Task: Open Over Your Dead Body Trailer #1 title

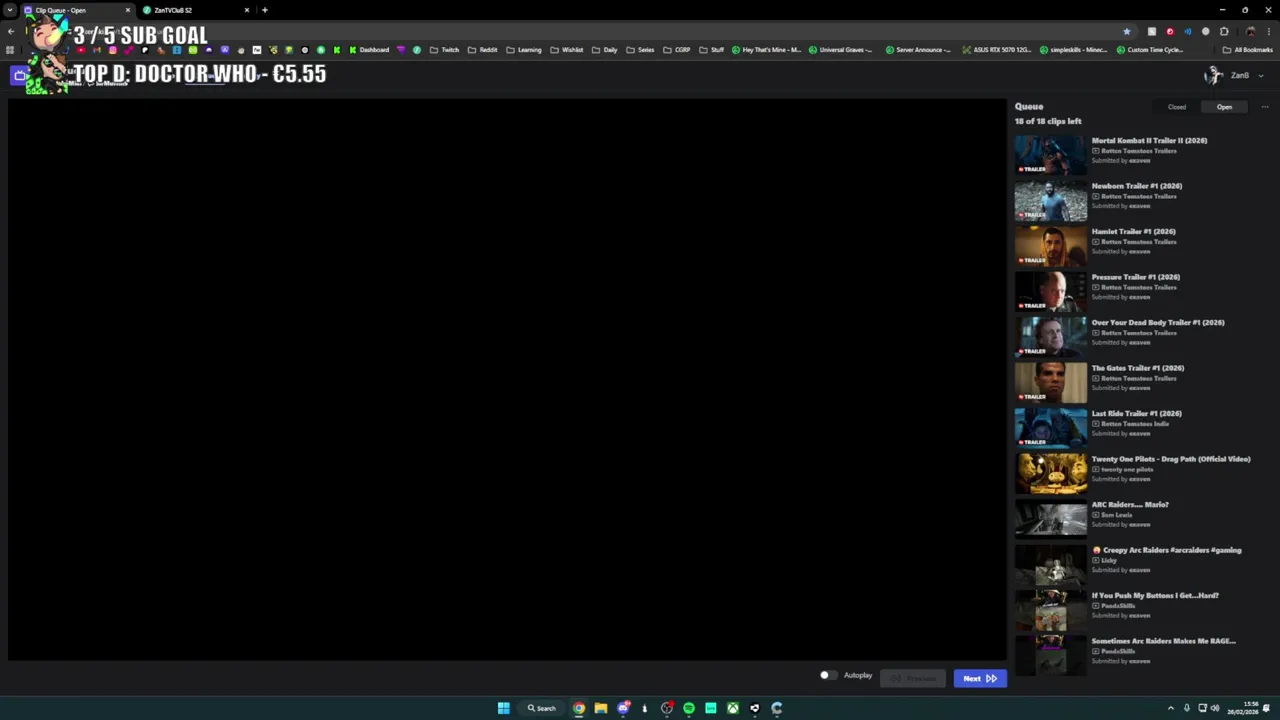Action: click(1158, 322)
